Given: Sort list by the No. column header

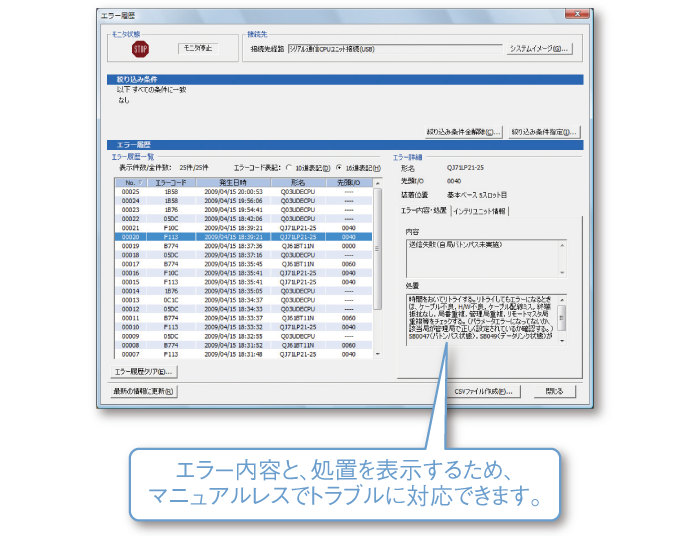Looking at the screenshot, I should 130,183.
